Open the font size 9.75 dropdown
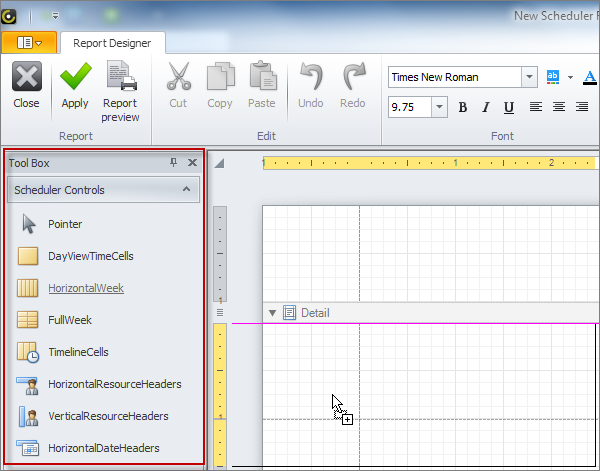Screen dimensions: 600x471 pyautogui.click(x=439, y=107)
